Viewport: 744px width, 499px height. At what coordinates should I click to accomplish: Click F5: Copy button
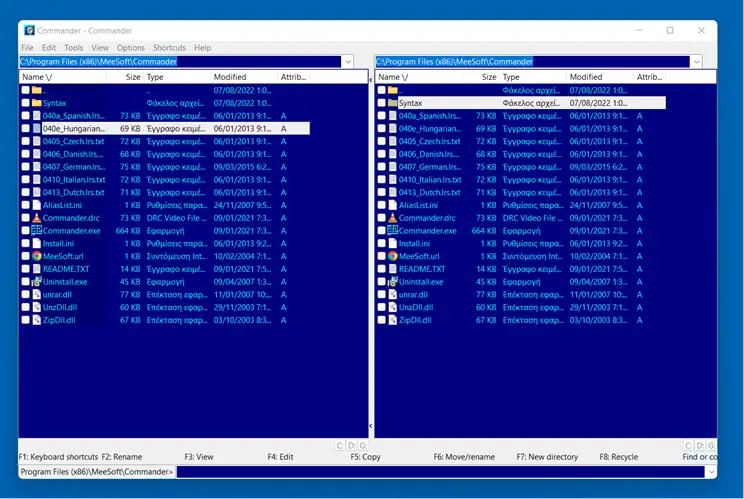[365, 457]
